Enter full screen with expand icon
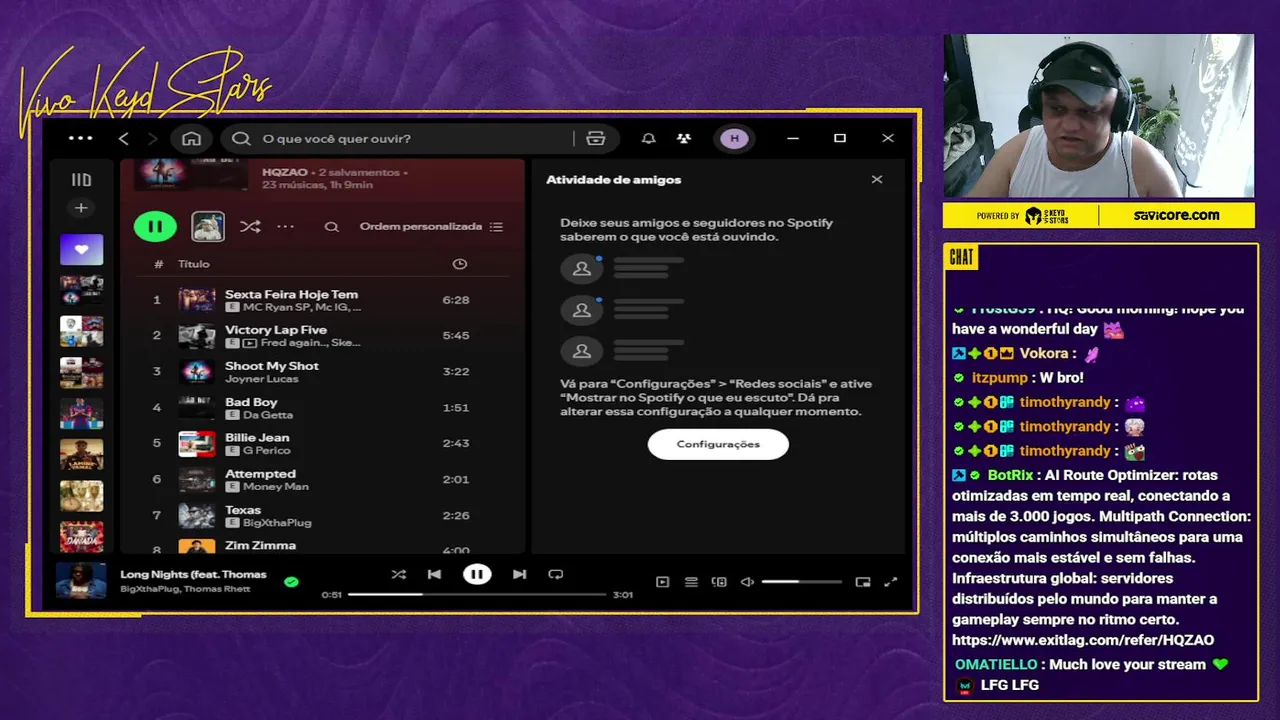Screen dimensions: 1280x720 891,582
